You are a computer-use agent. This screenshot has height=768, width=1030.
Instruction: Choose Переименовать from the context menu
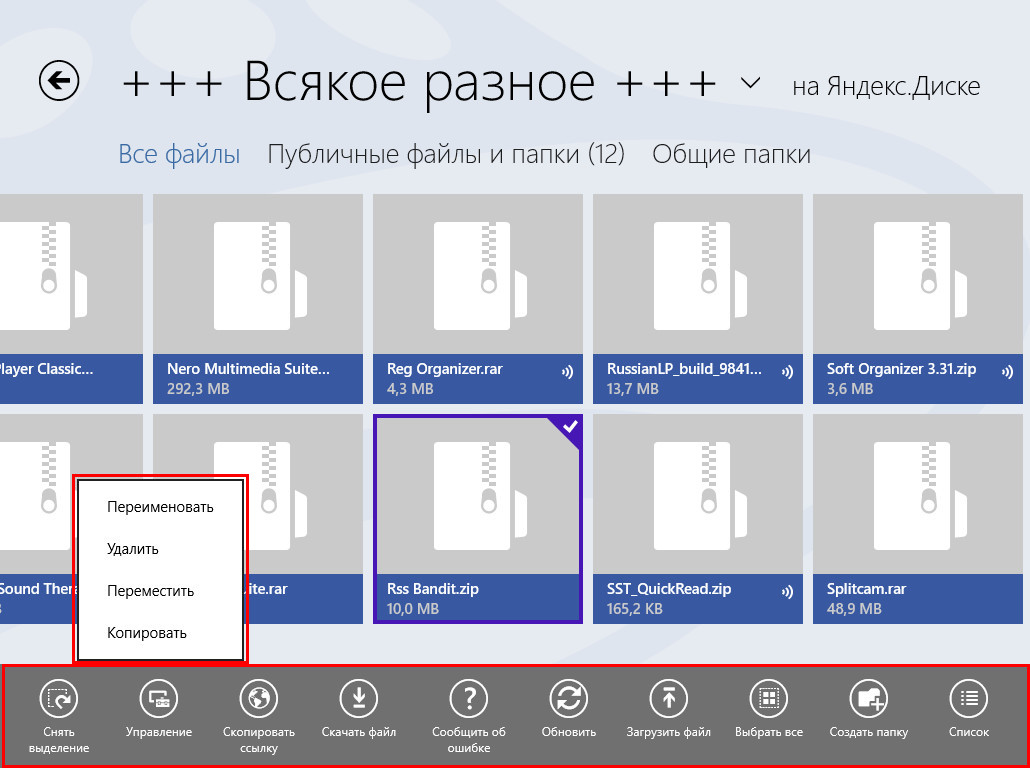[160, 507]
